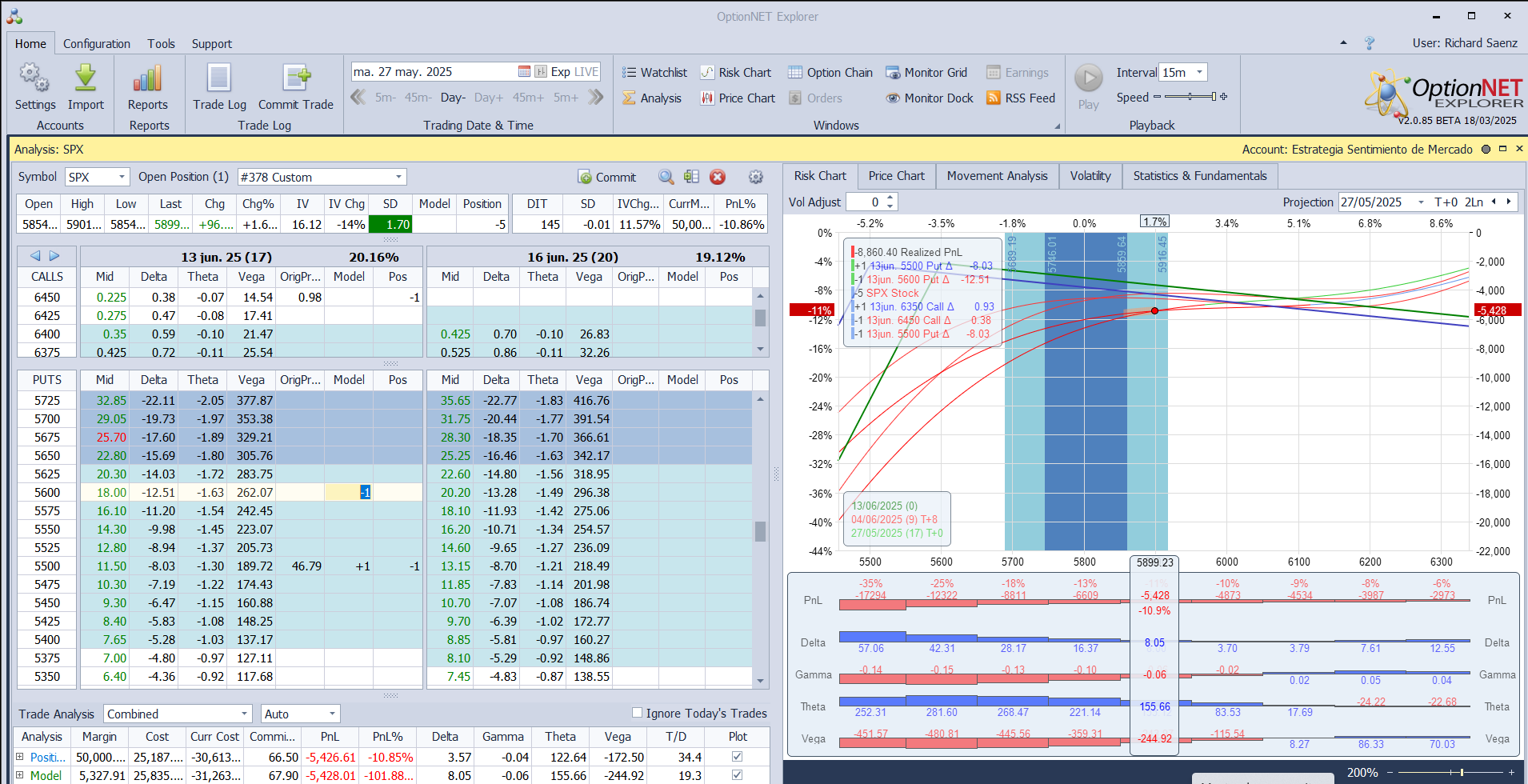Switch to the Tools ribbon tab
Screen dimensions: 1528x784
(161, 44)
